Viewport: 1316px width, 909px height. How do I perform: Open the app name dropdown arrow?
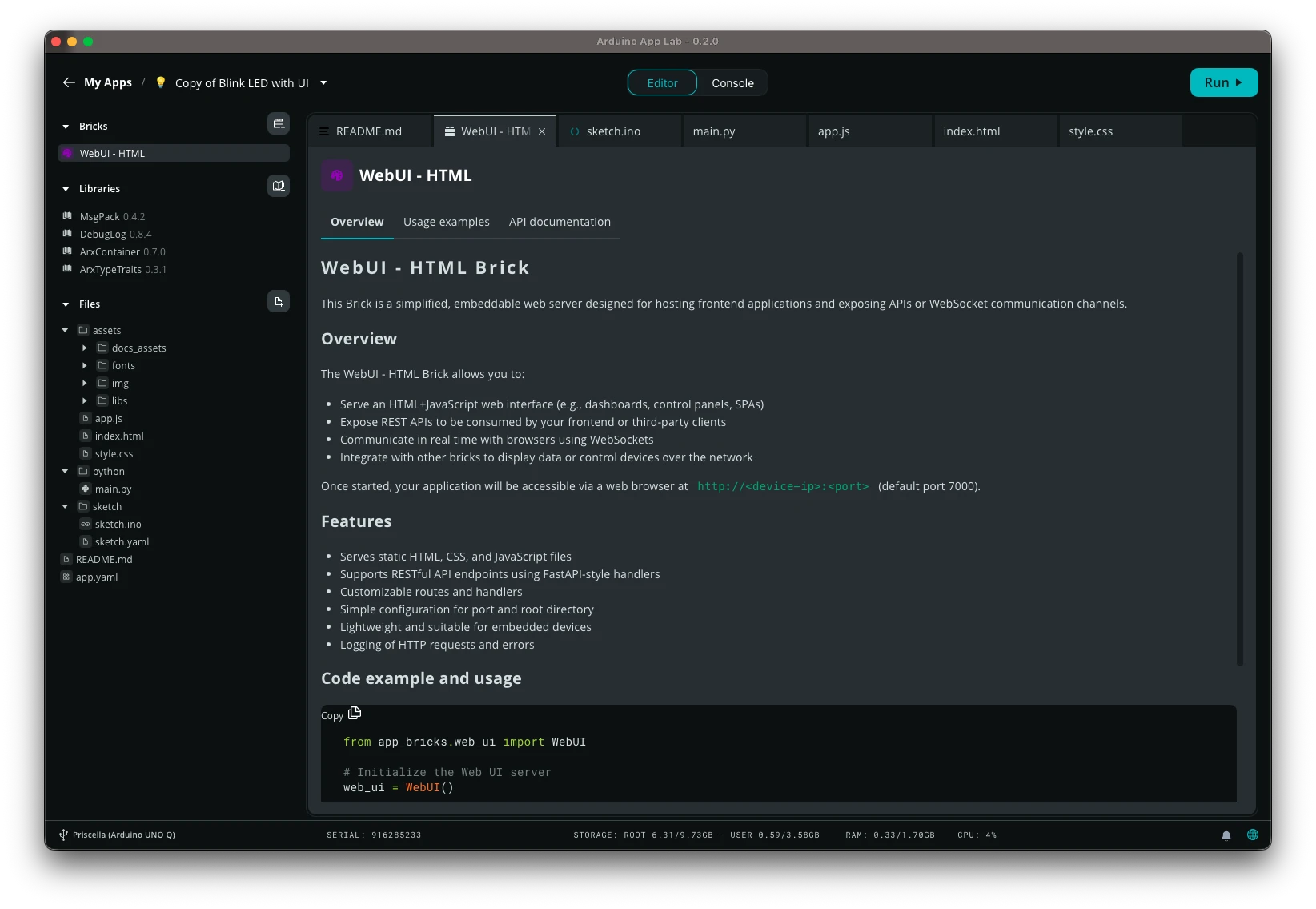[323, 82]
